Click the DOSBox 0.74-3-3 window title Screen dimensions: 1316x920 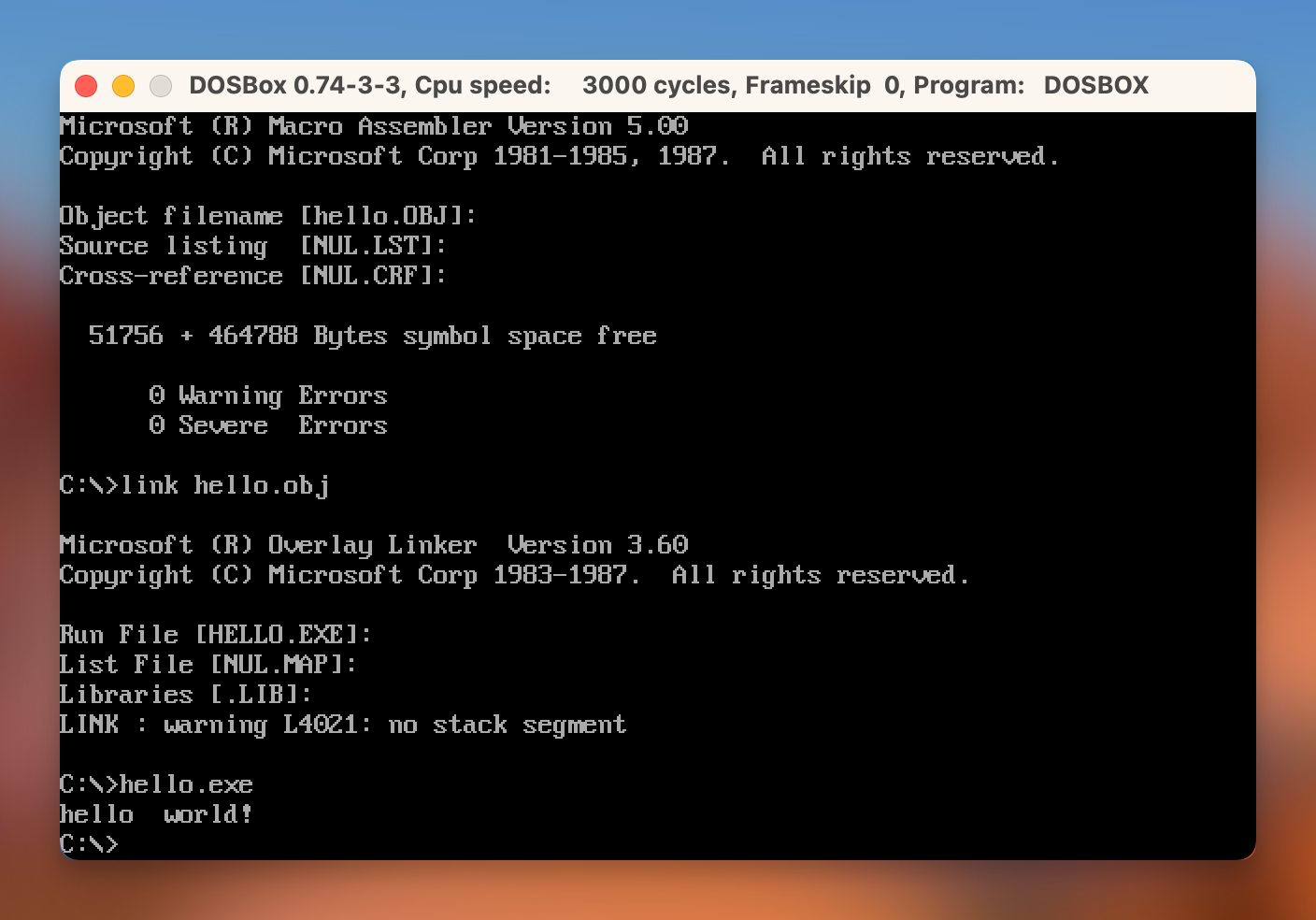tap(668, 85)
